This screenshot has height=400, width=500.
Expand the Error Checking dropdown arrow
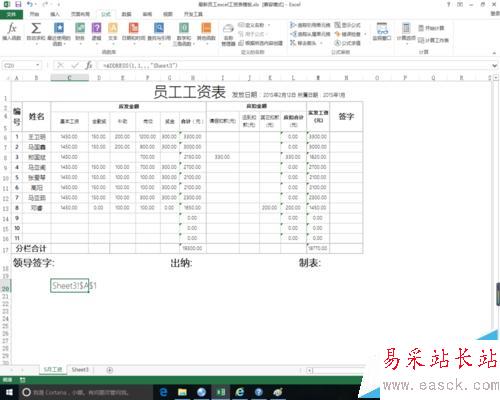click(365, 34)
